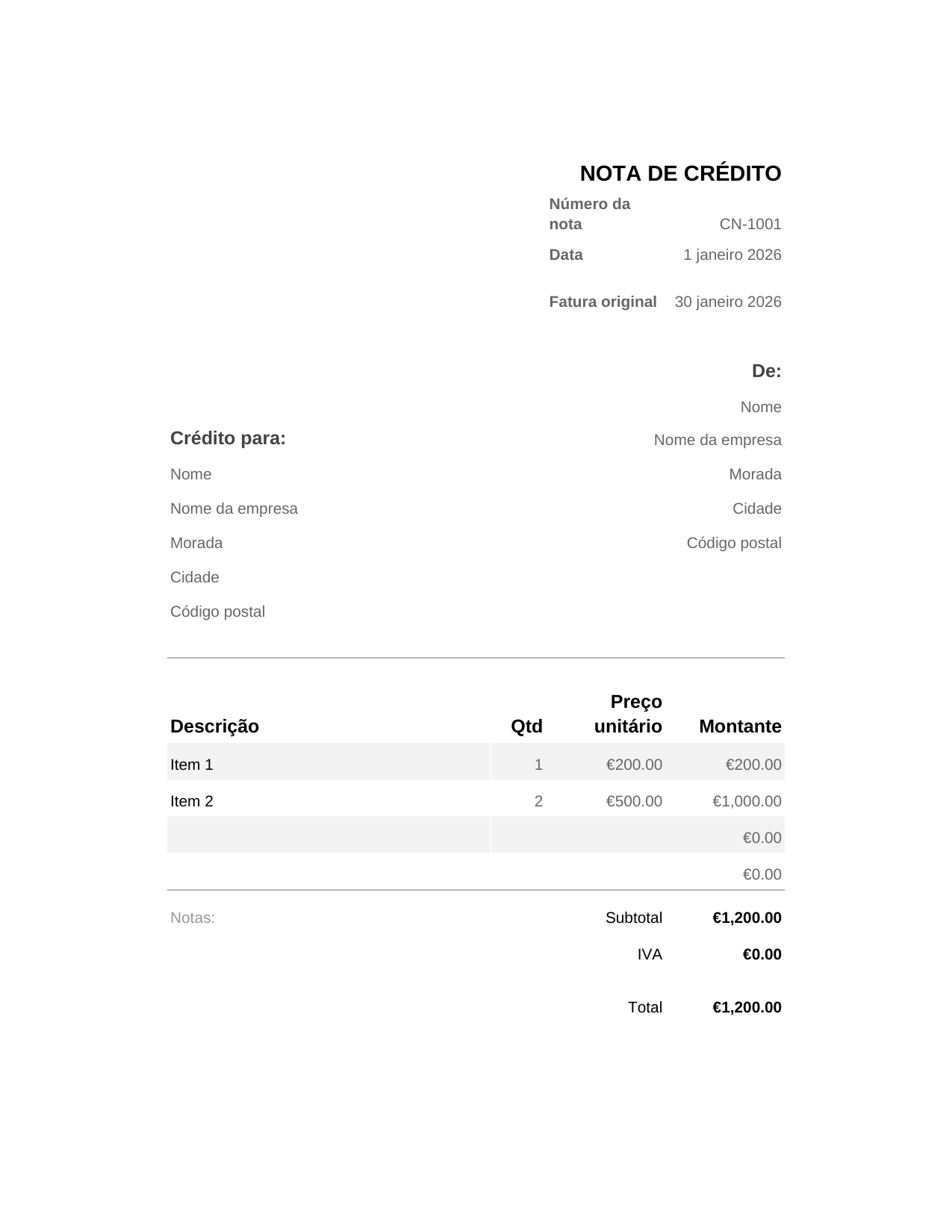
Task: Select the Descrição column header
Action: 214,727
